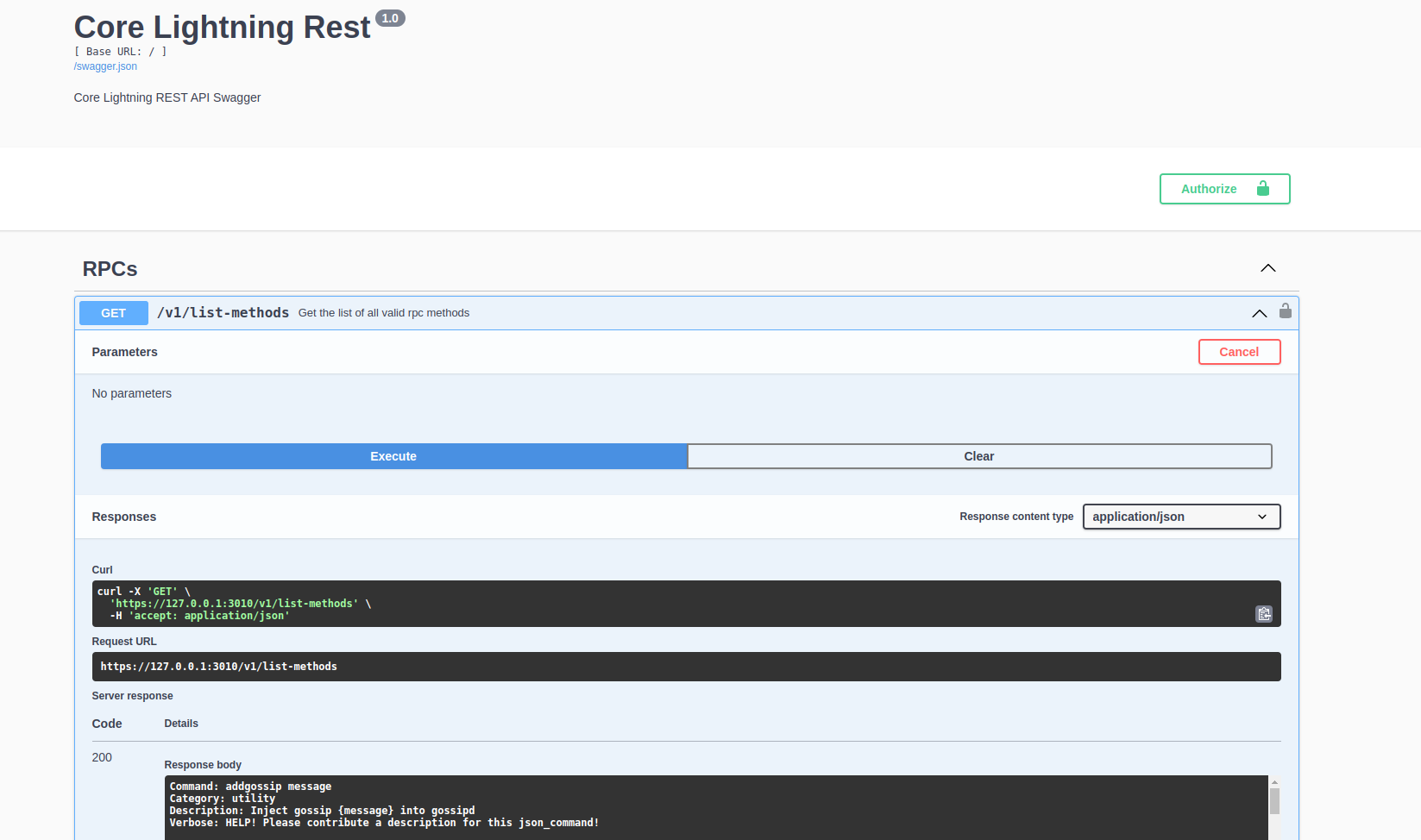1421x840 pixels.
Task: Click the 200 response code
Action: click(x=102, y=757)
